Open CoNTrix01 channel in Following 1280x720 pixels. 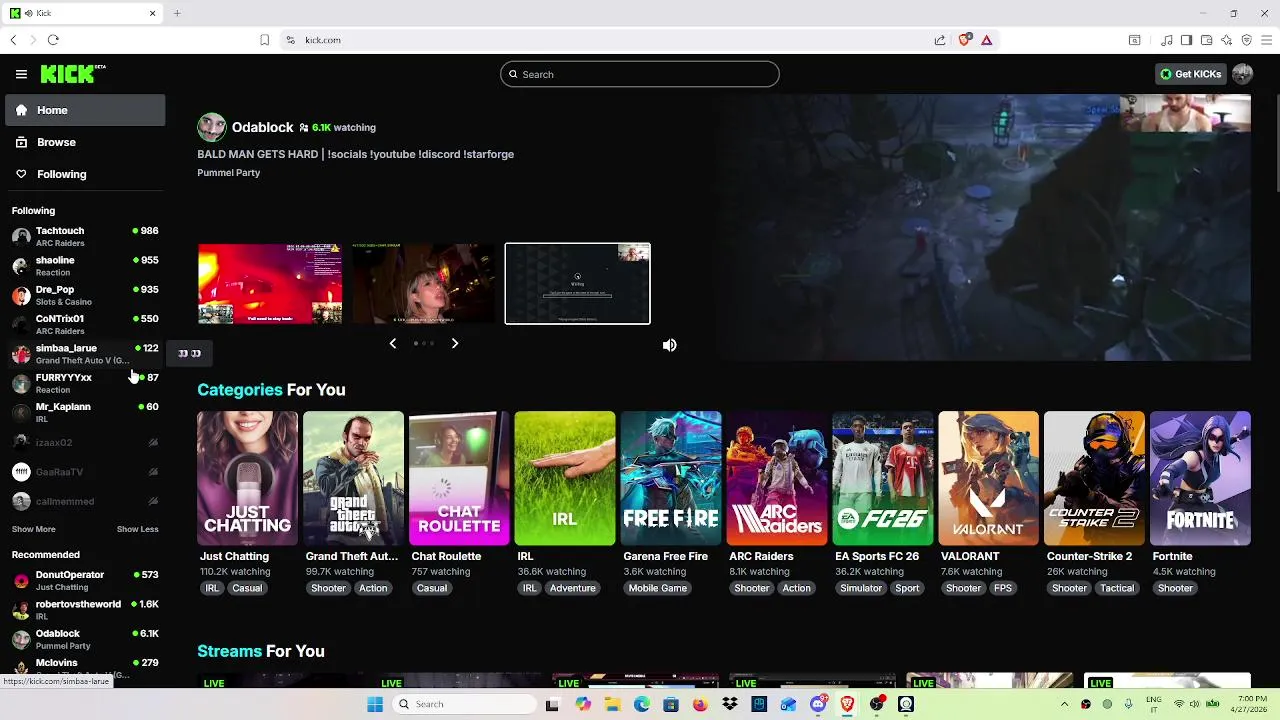pyautogui.click(x=85, y=324)
